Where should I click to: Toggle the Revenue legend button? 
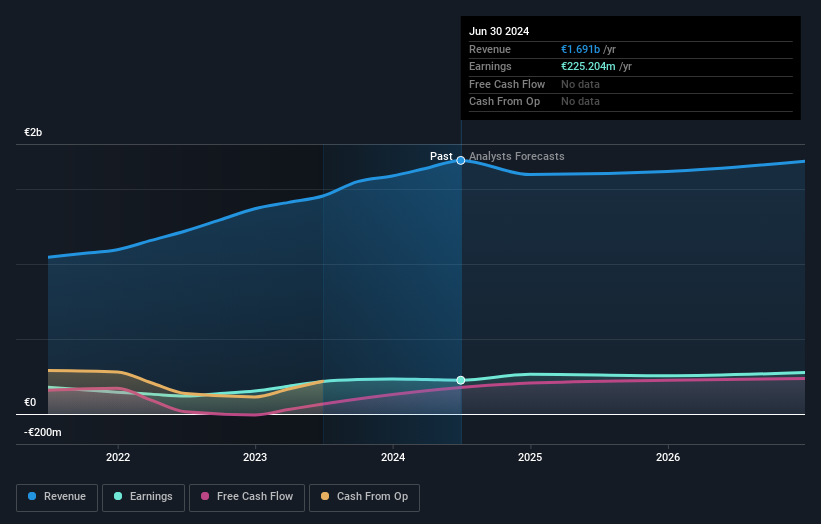57,497
